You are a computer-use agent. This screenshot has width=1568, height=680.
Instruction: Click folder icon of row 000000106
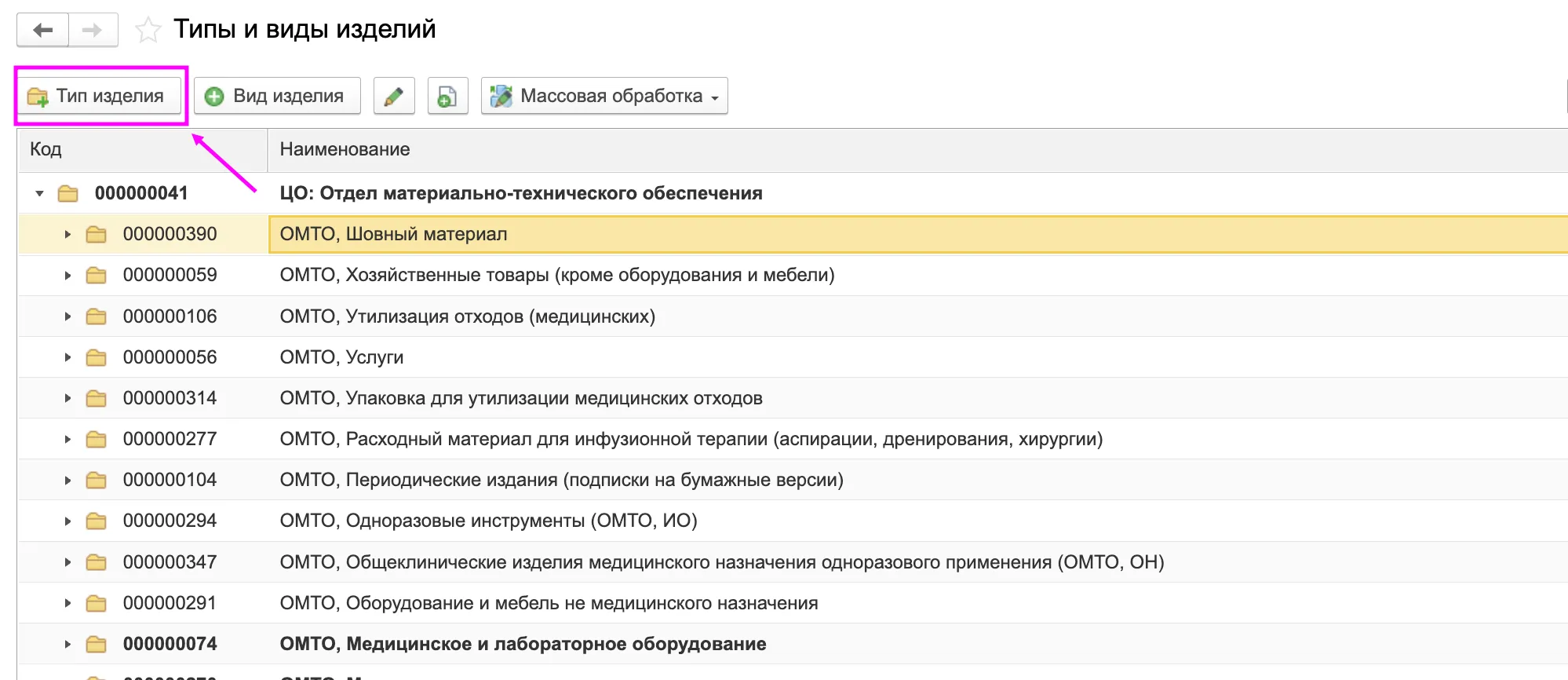(x=97, y=316)
